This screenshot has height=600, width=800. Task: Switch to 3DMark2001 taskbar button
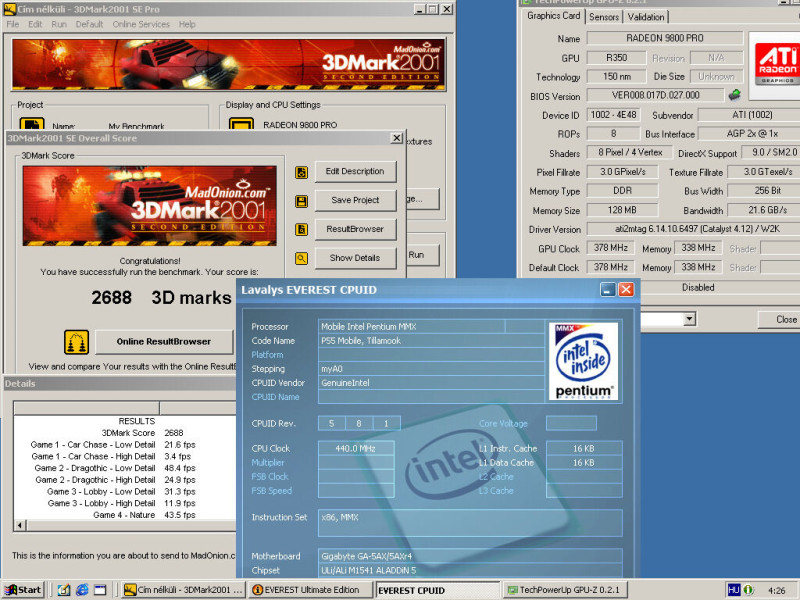click(184, 590)
